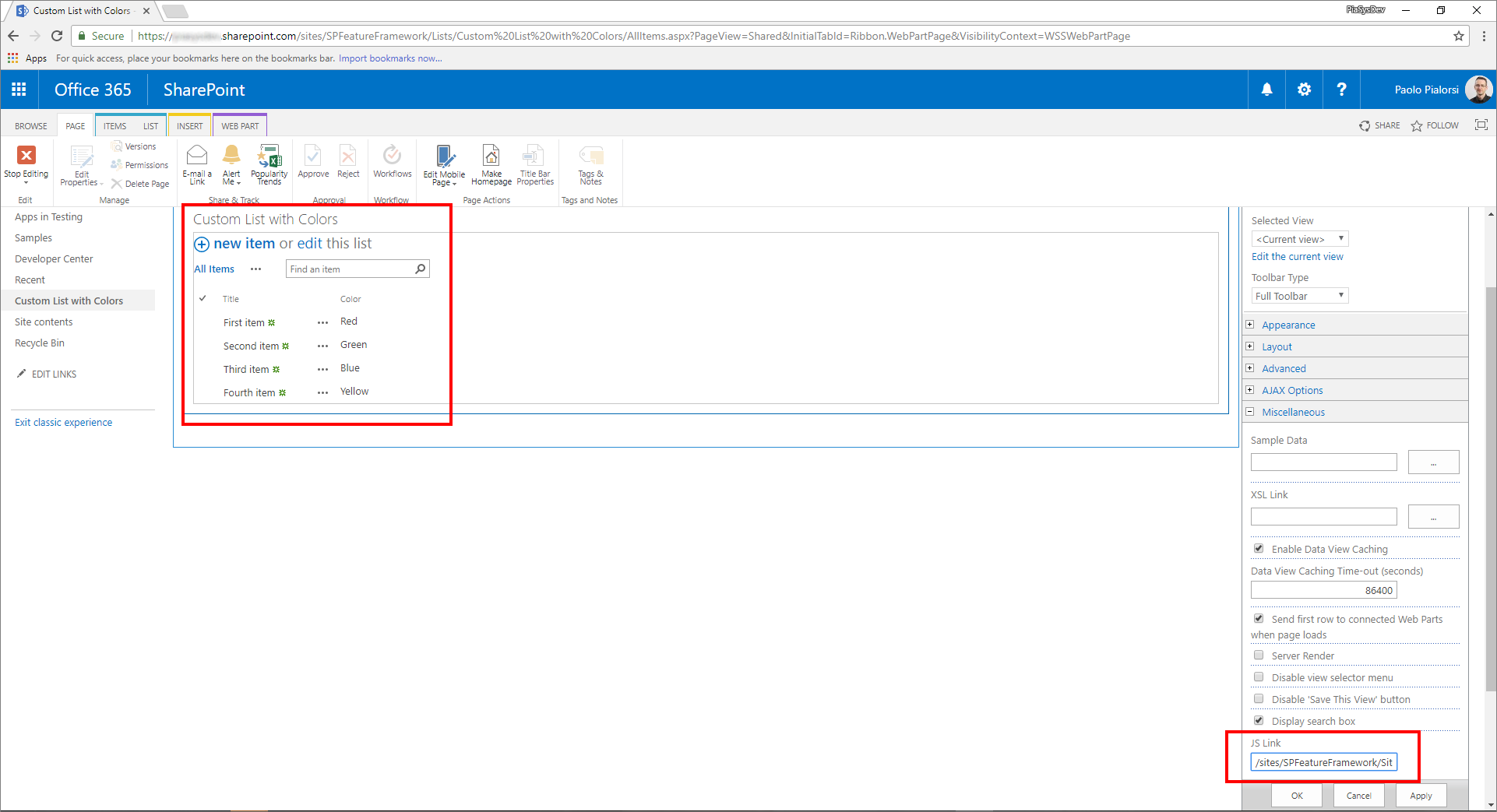Switch to the ITEMS ribbon tab
1497x812 pixels.
[114, 126]
